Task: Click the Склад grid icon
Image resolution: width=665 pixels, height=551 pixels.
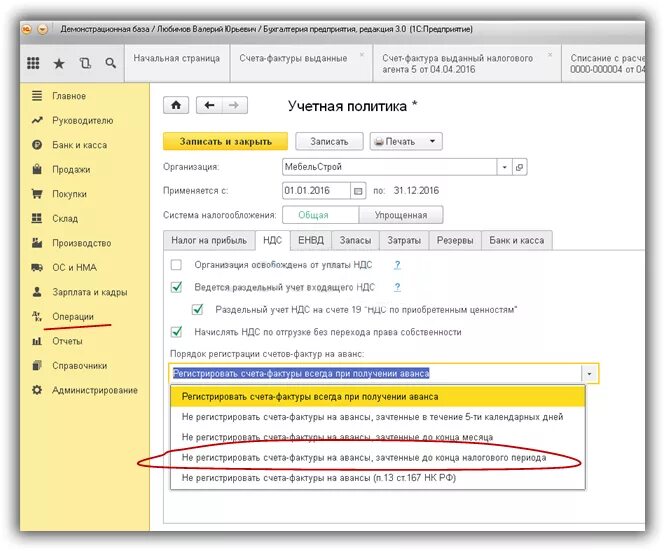Action: pos(37,218)
